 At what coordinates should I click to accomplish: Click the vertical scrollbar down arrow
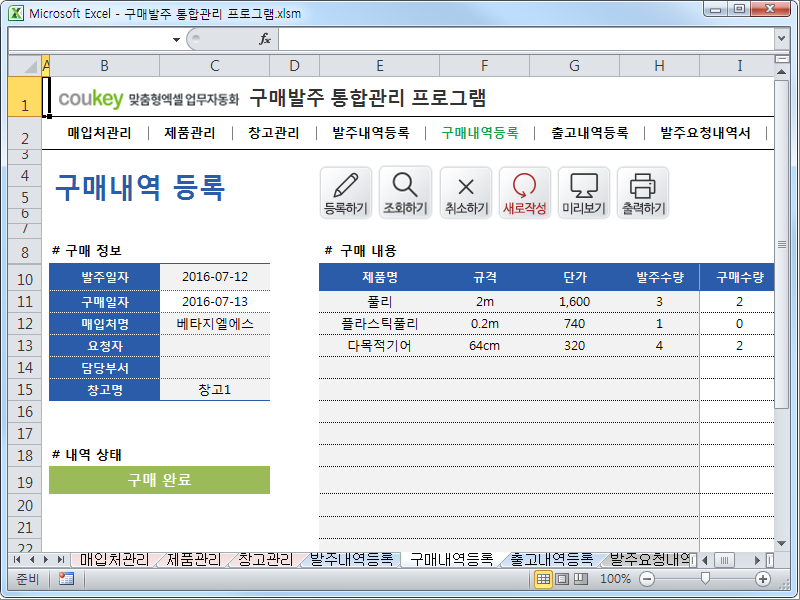click(x=781, y=544)
